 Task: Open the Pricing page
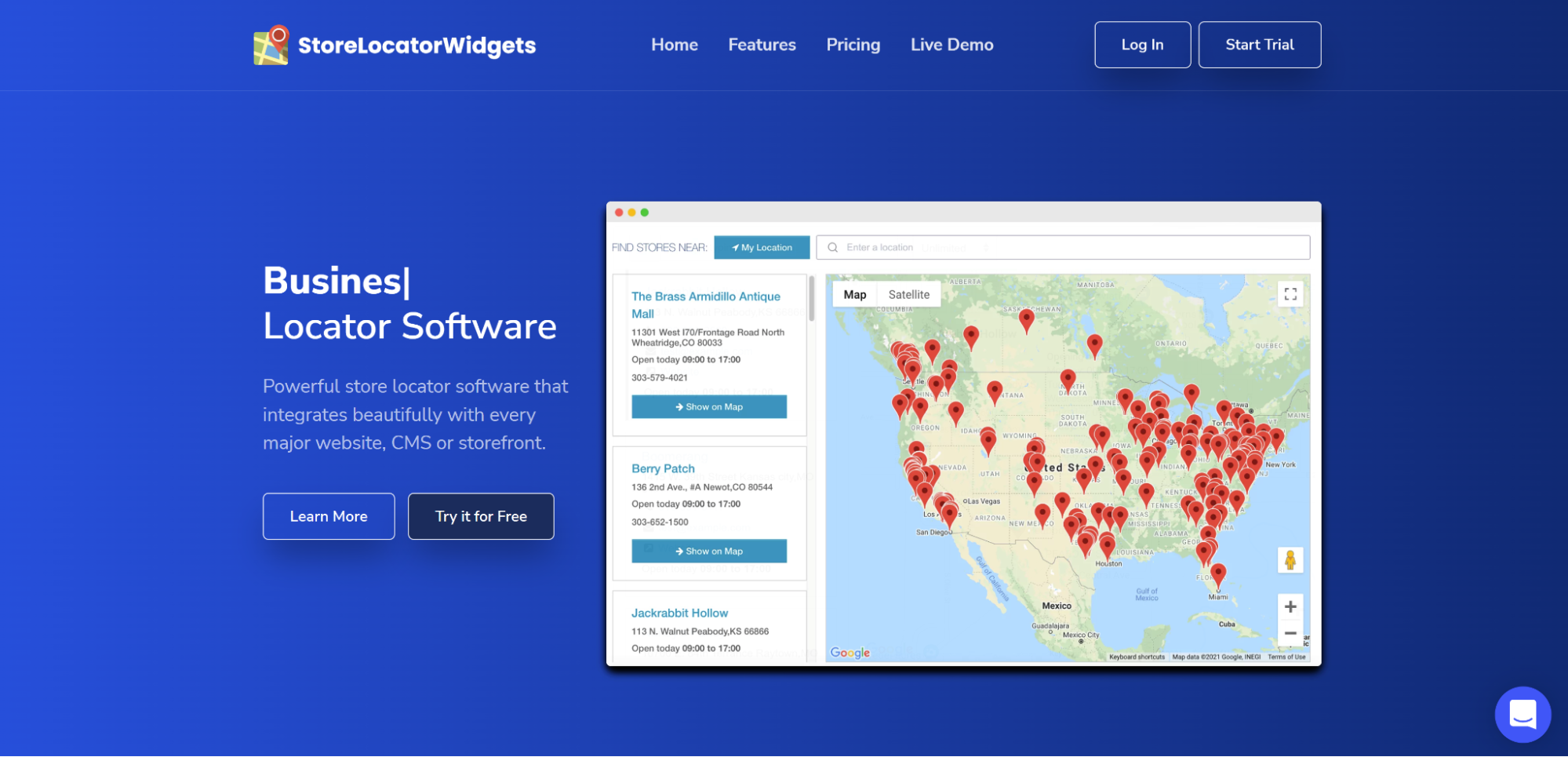[853, 45]
